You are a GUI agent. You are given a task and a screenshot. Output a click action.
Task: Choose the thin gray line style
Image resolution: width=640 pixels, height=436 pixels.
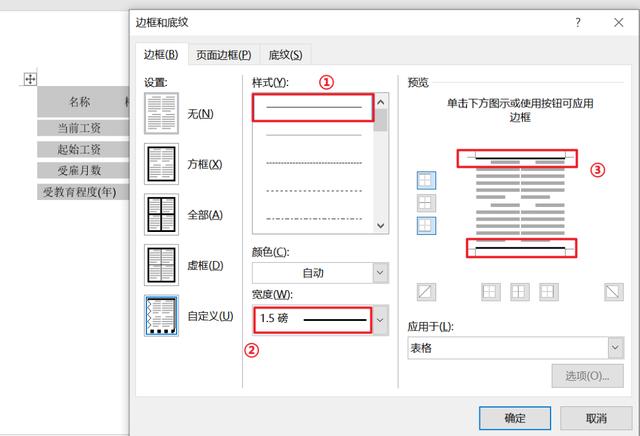313,135
